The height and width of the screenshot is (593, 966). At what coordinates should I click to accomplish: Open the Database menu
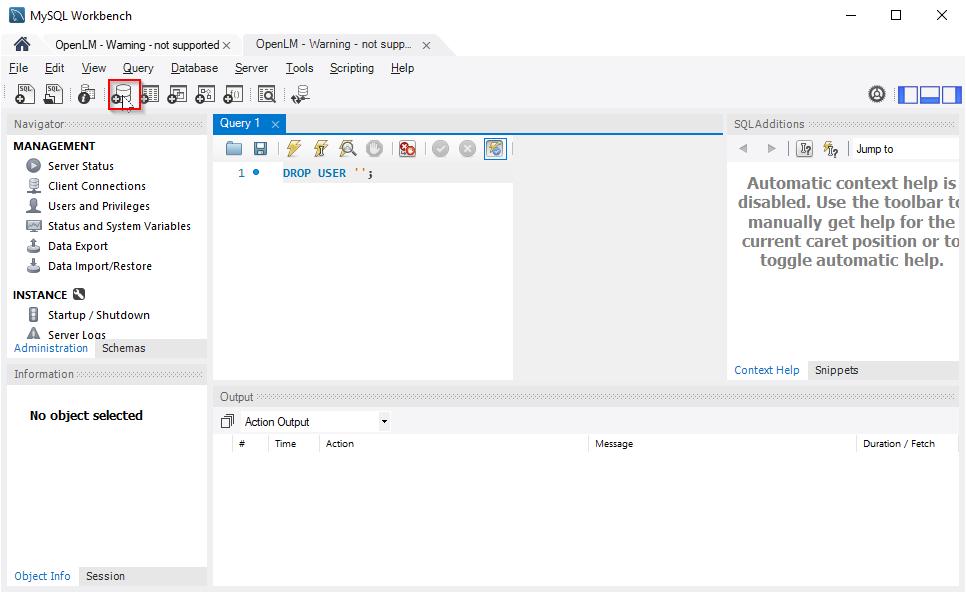point(194,68)
